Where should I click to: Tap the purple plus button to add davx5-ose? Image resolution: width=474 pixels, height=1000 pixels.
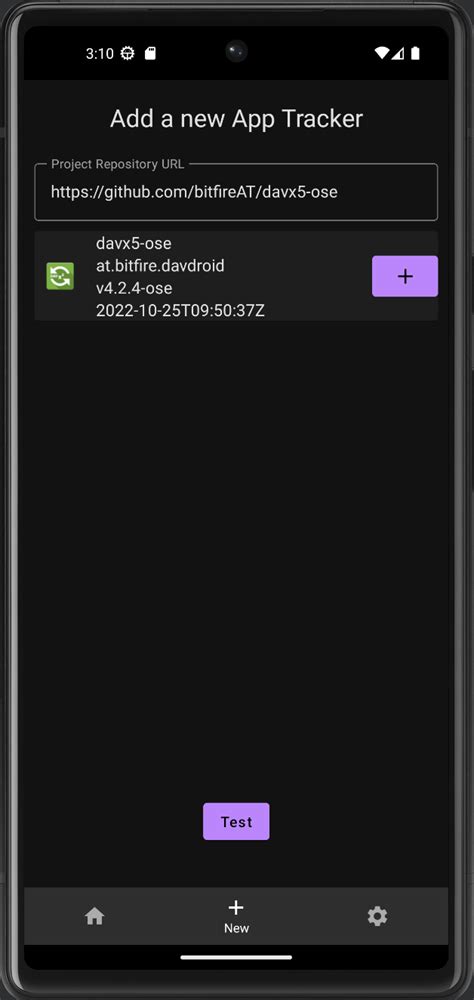click(404, 276)
